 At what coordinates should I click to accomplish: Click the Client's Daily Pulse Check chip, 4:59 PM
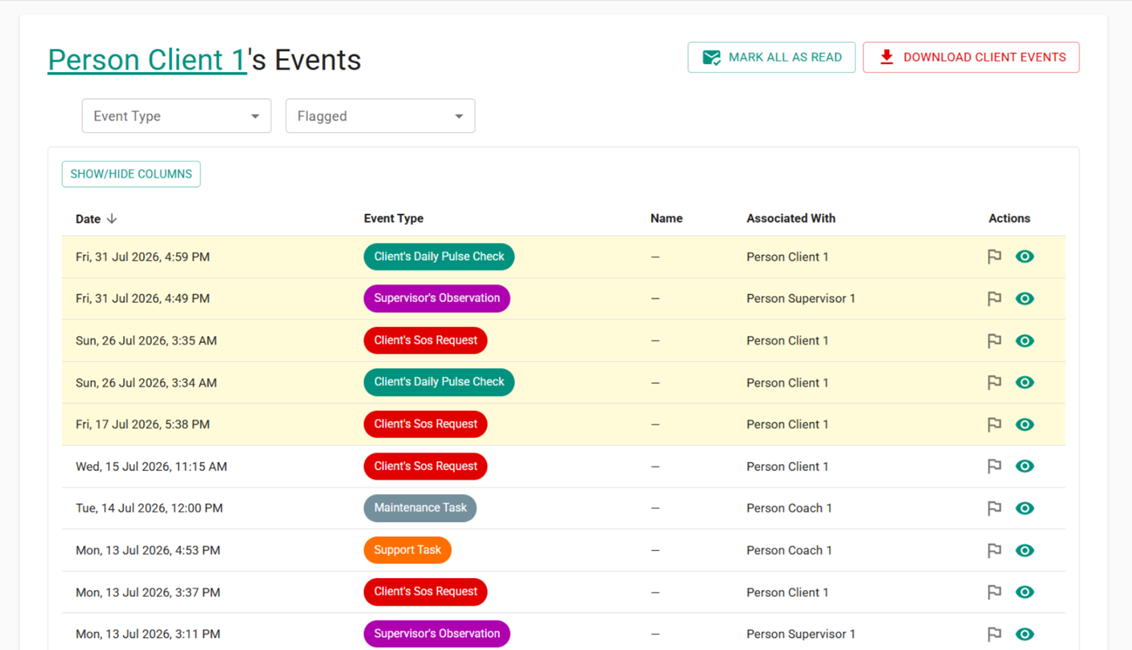tap(439, 256)
